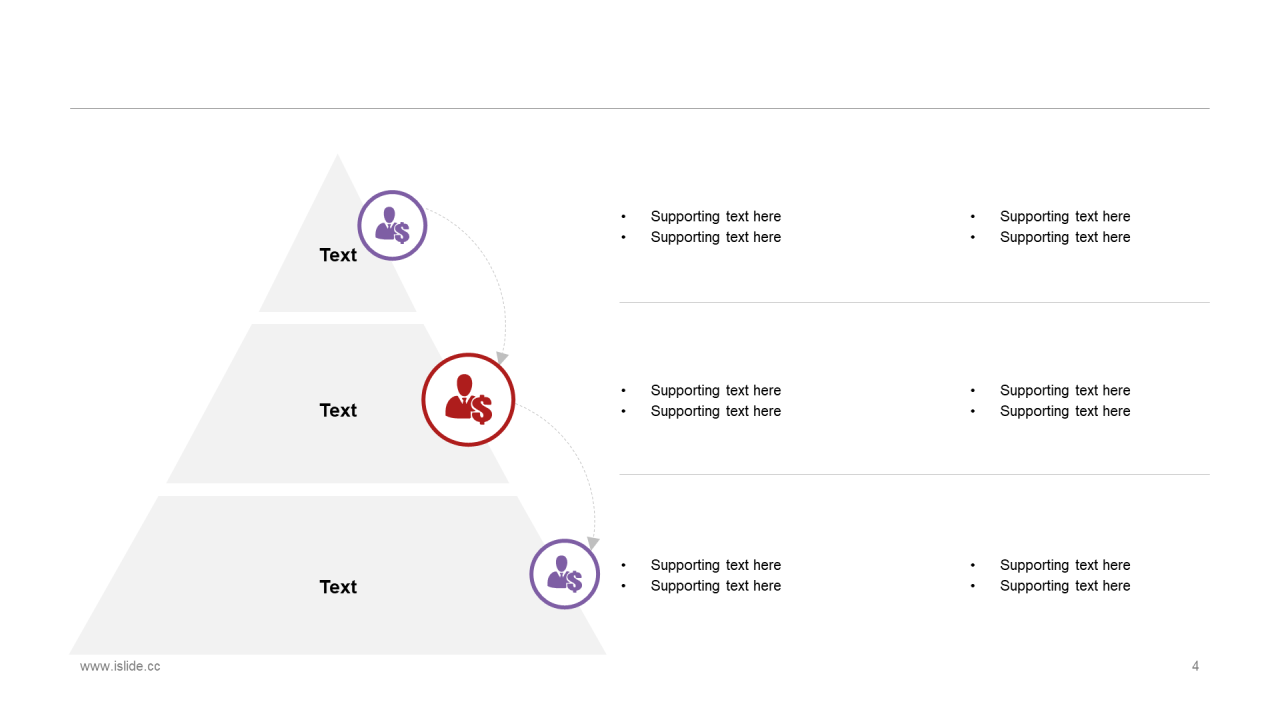Click the top purple businessman dollar icon
Image resolution: width=1280 pixels, height=720 pixels.
tap(392, 226)
